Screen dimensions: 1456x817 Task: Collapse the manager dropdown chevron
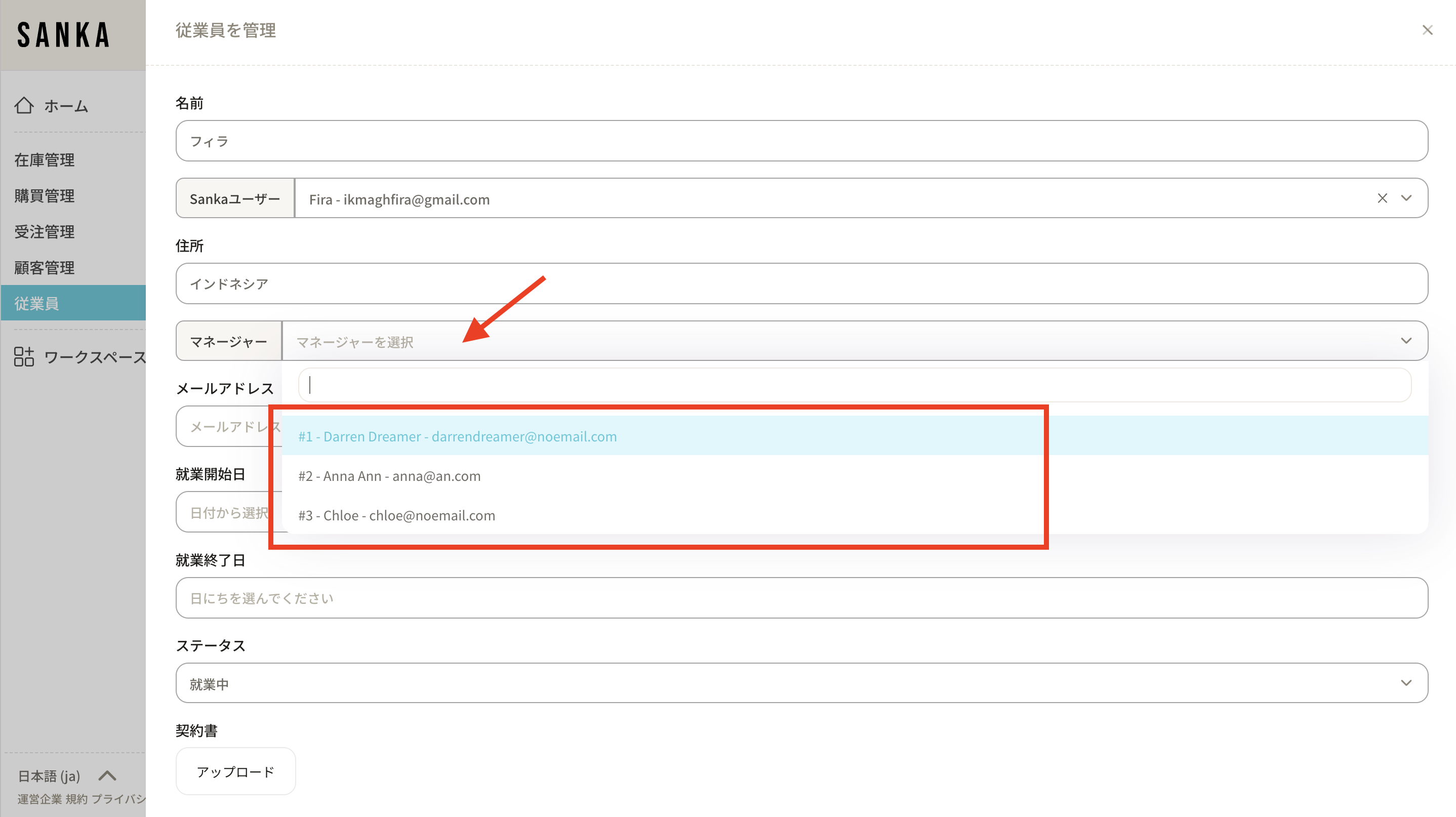coord(1406,341)
